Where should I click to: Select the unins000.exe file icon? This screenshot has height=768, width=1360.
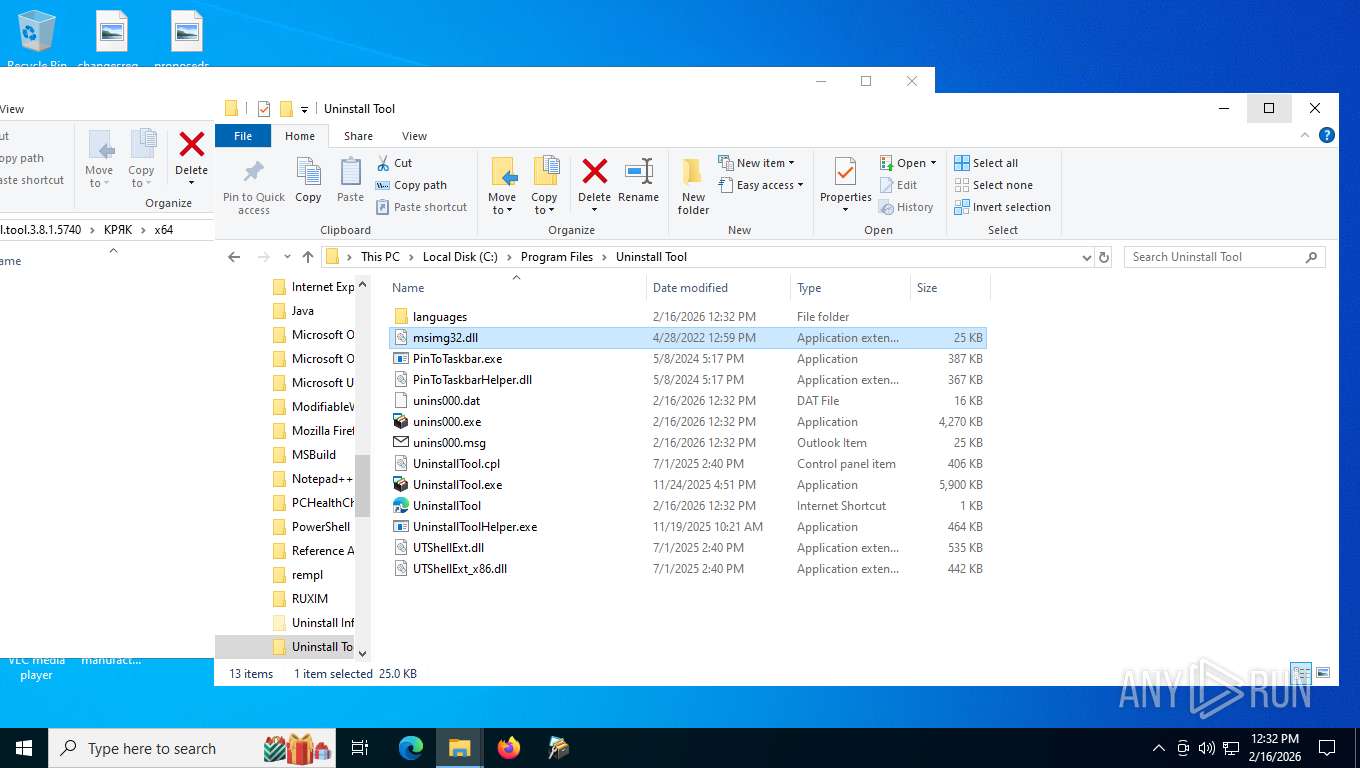click(401, 422)
